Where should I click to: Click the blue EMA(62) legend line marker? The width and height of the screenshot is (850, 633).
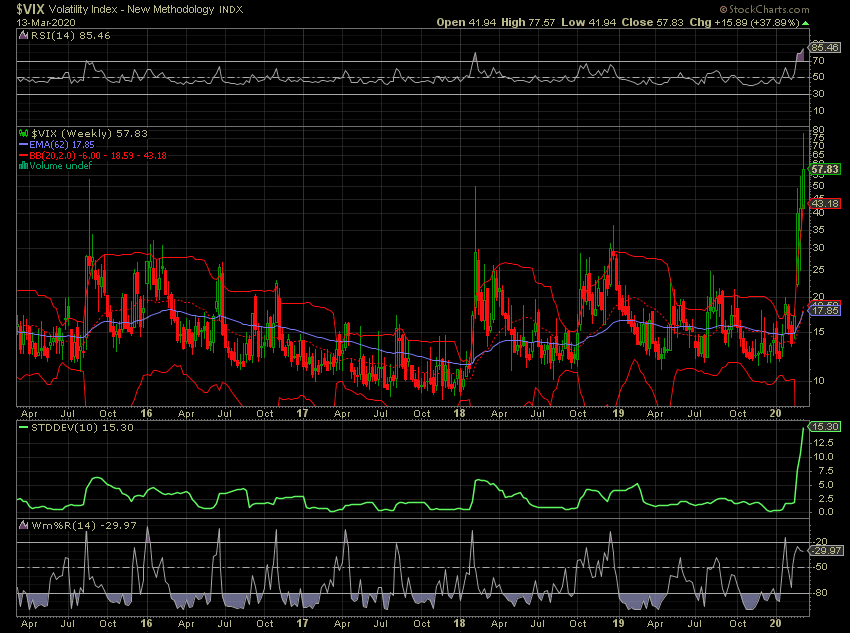[x=23, y=145]
